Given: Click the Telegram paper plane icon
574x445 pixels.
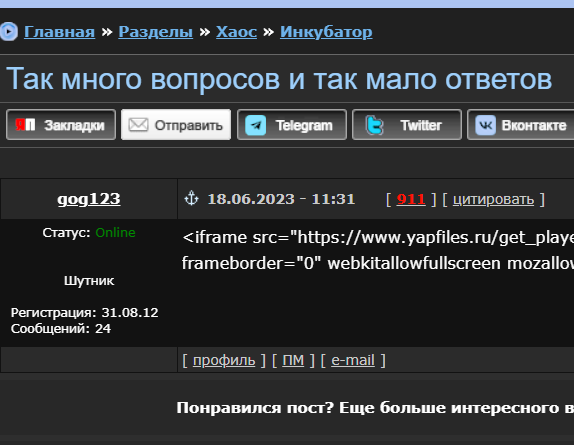Looking at the screenshot, I should (255, 125).
